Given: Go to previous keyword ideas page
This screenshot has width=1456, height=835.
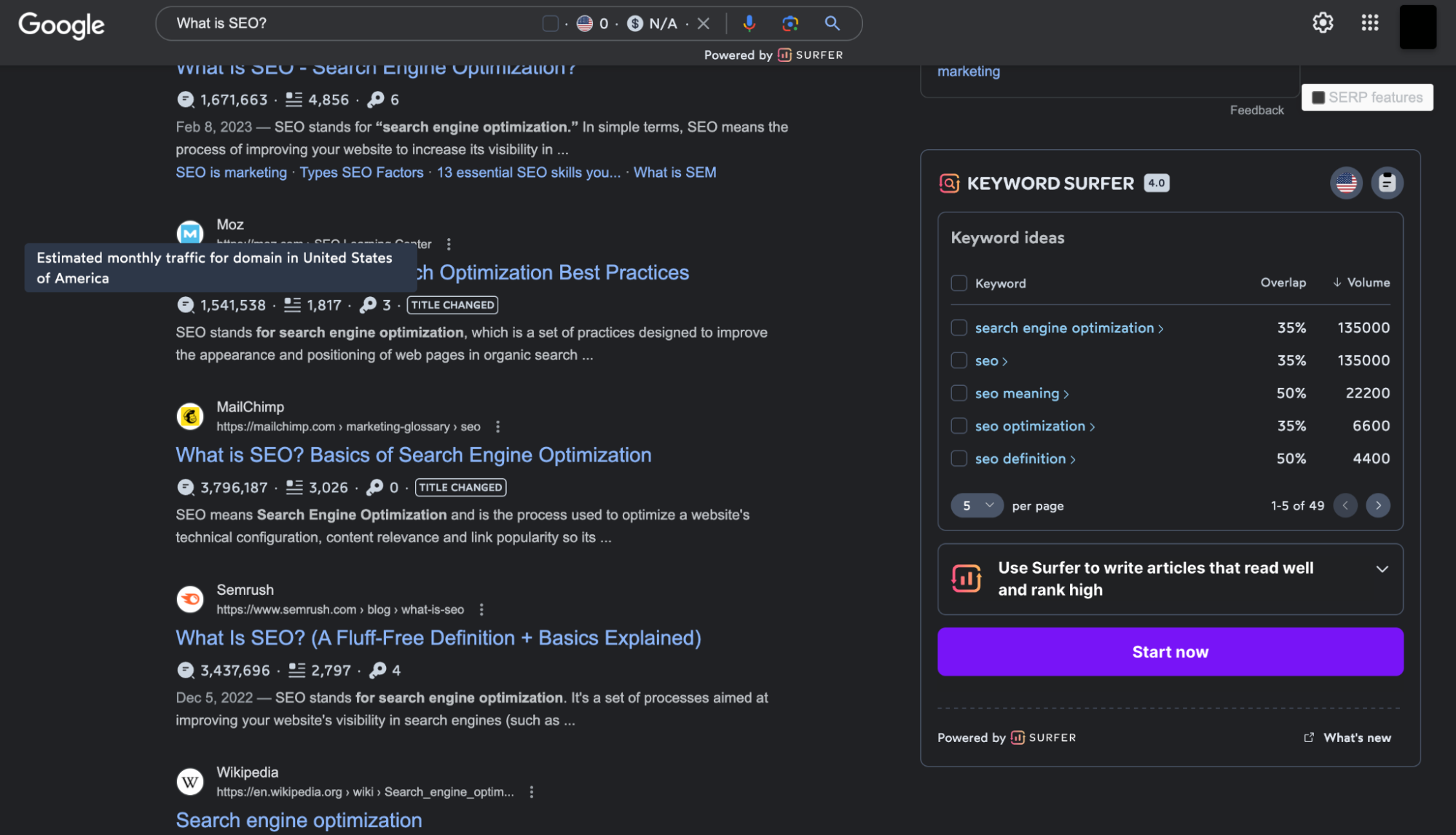Looking at the screenshot, I should point(1345,505).
